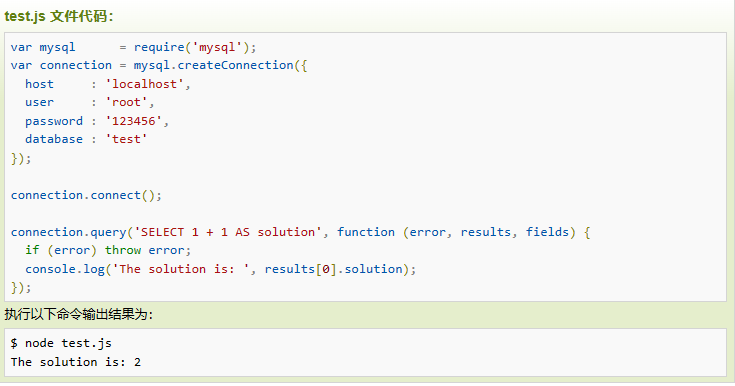Click the 'database' property key
The height and width of the screenshot is (386, 735).
(54, 139)
